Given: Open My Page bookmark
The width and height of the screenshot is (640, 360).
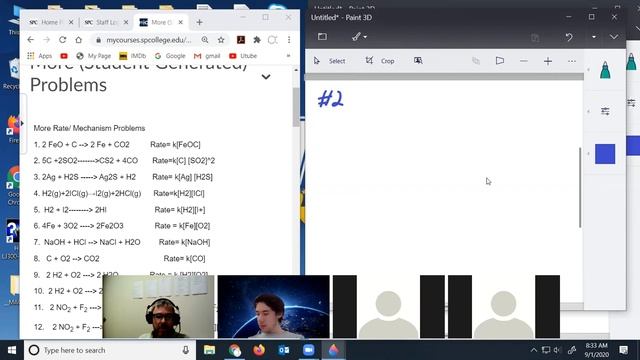Looking at the screenshot, I should tap(93, 56).
